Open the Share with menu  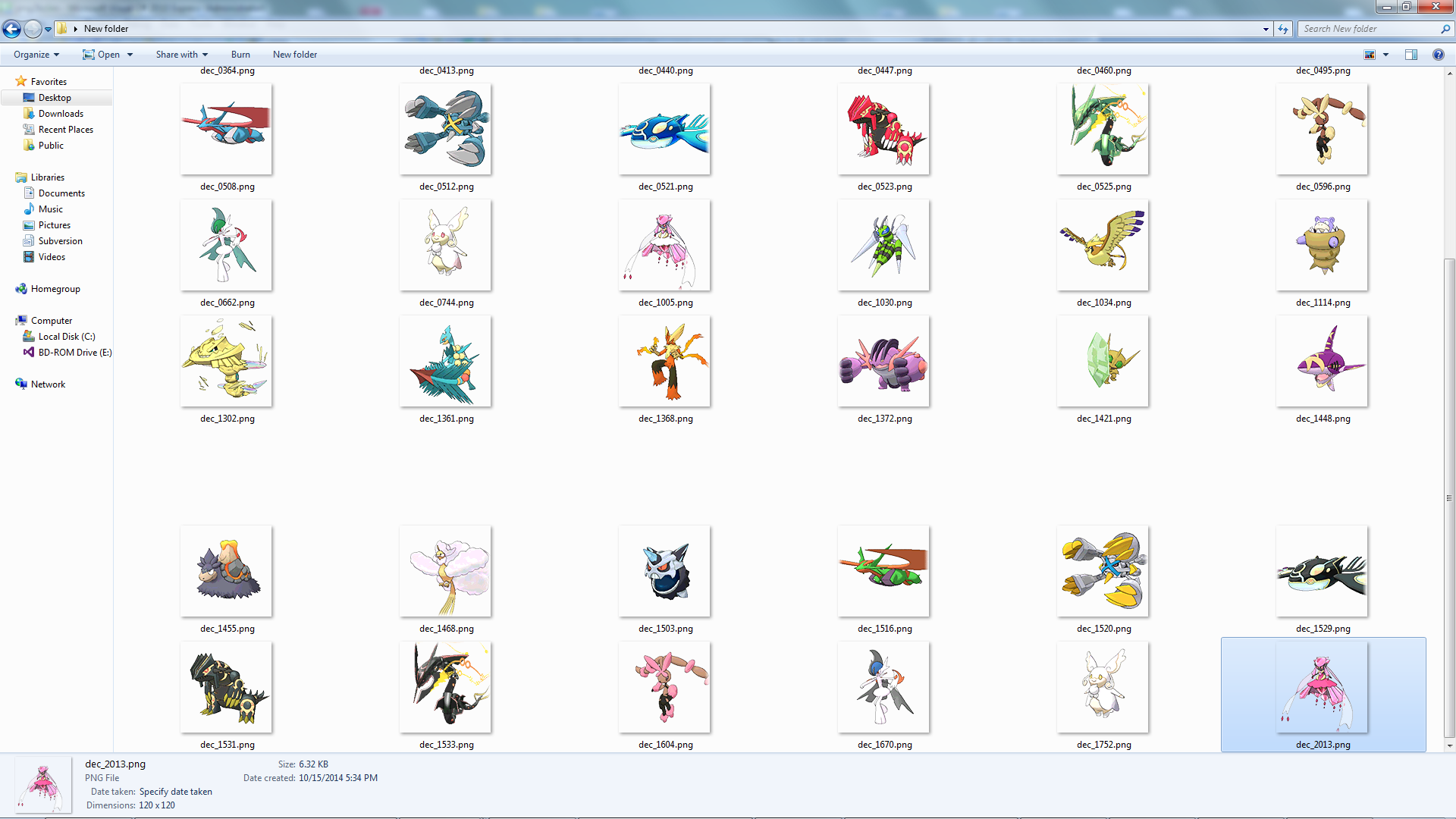pos(182,55)
